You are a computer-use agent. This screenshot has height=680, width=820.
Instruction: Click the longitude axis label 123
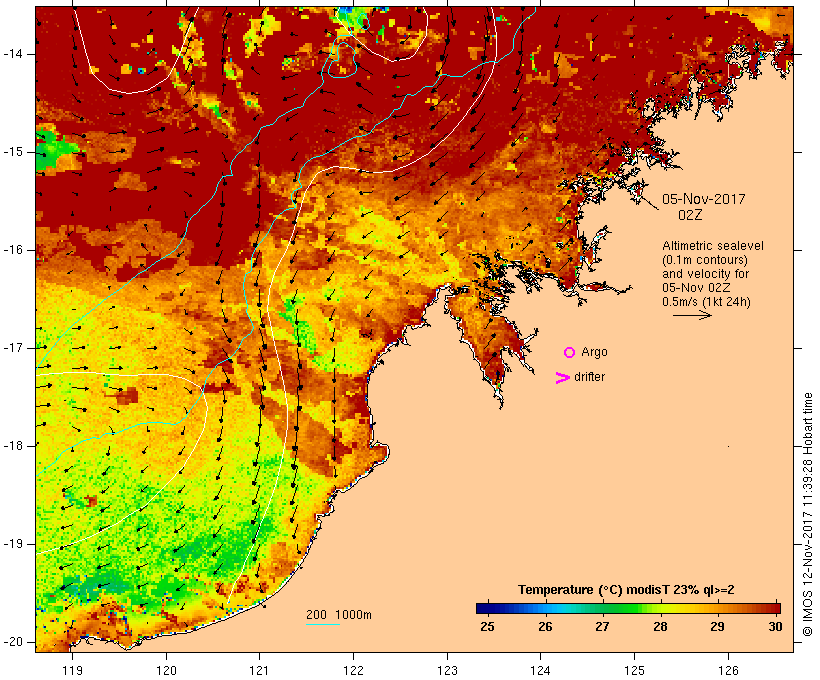[447, 671]
